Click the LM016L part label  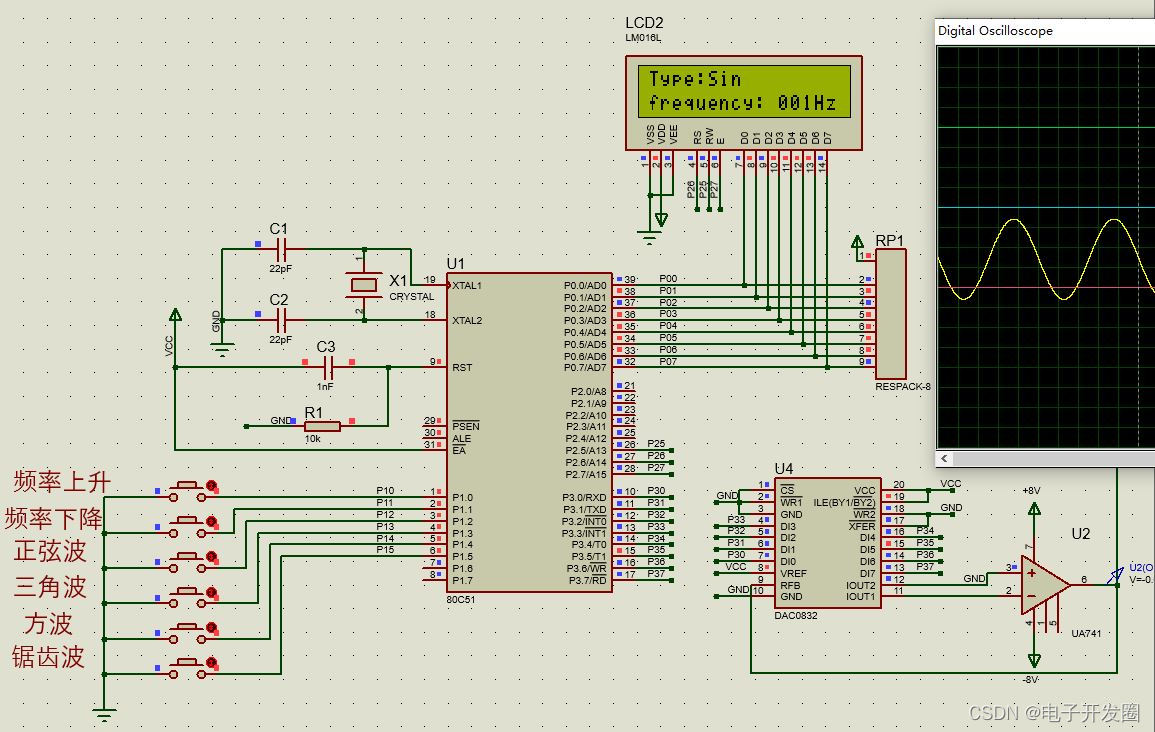[x=643, y=38]
